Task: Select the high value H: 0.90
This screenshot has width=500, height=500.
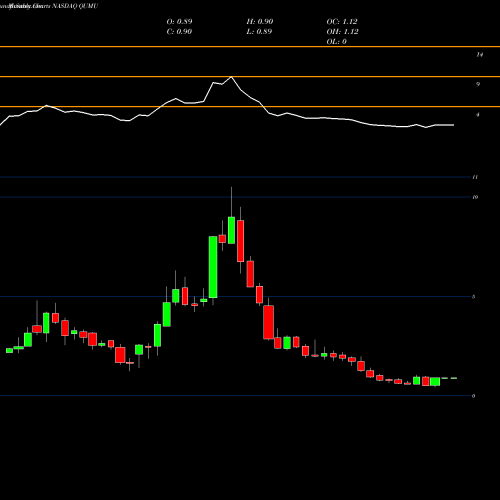Action: [260, 22]
